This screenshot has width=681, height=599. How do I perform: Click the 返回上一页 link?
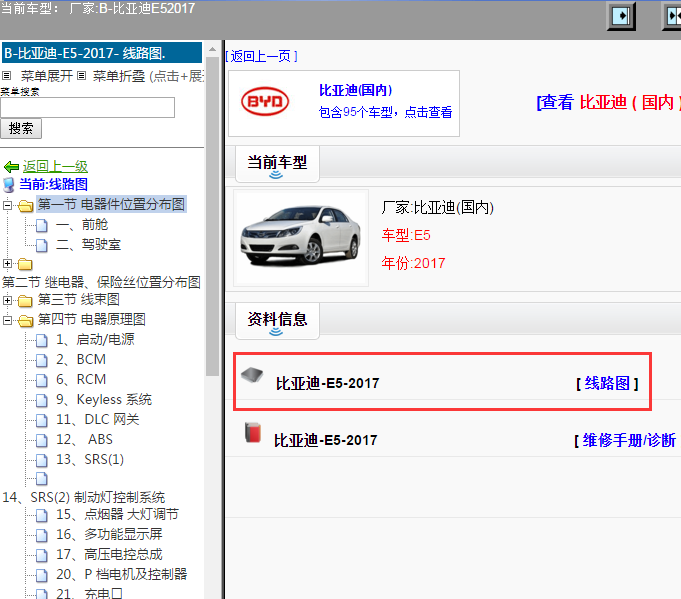click(261, 56)
